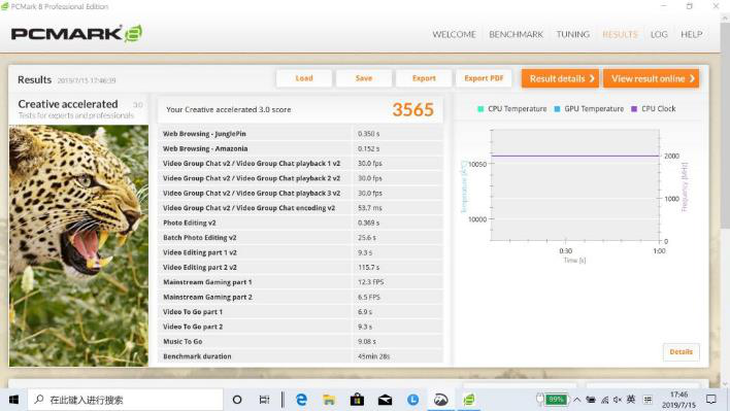Switch input language via 英 indicator
730x411 pixels.
pyautogui.click(x=631, y=399)
